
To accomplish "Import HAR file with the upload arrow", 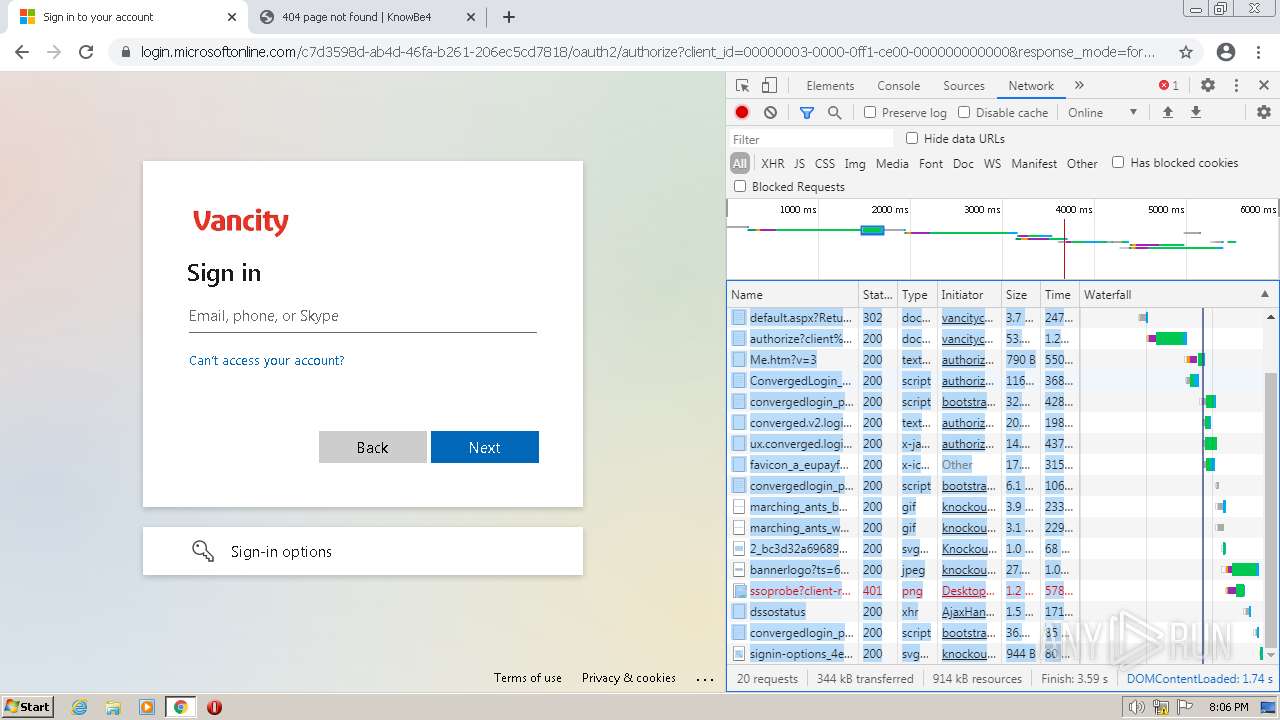I will click(1167, 113).
